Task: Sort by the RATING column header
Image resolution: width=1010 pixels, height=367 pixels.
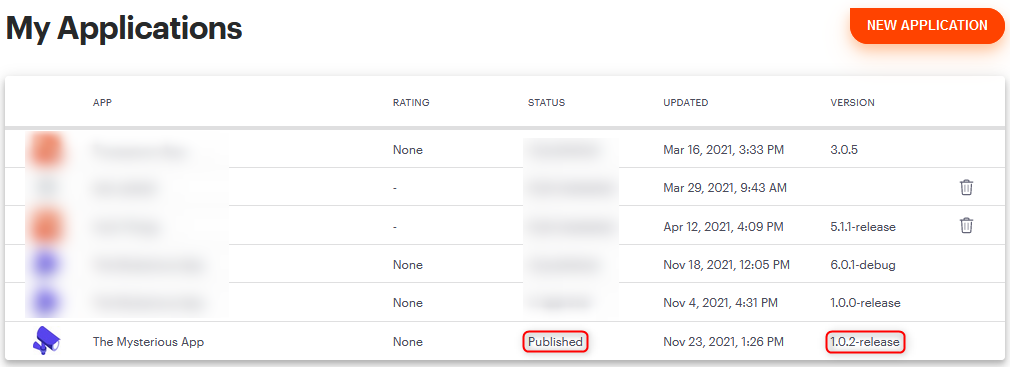Action: pyautogui.click(x=411, y=102)
